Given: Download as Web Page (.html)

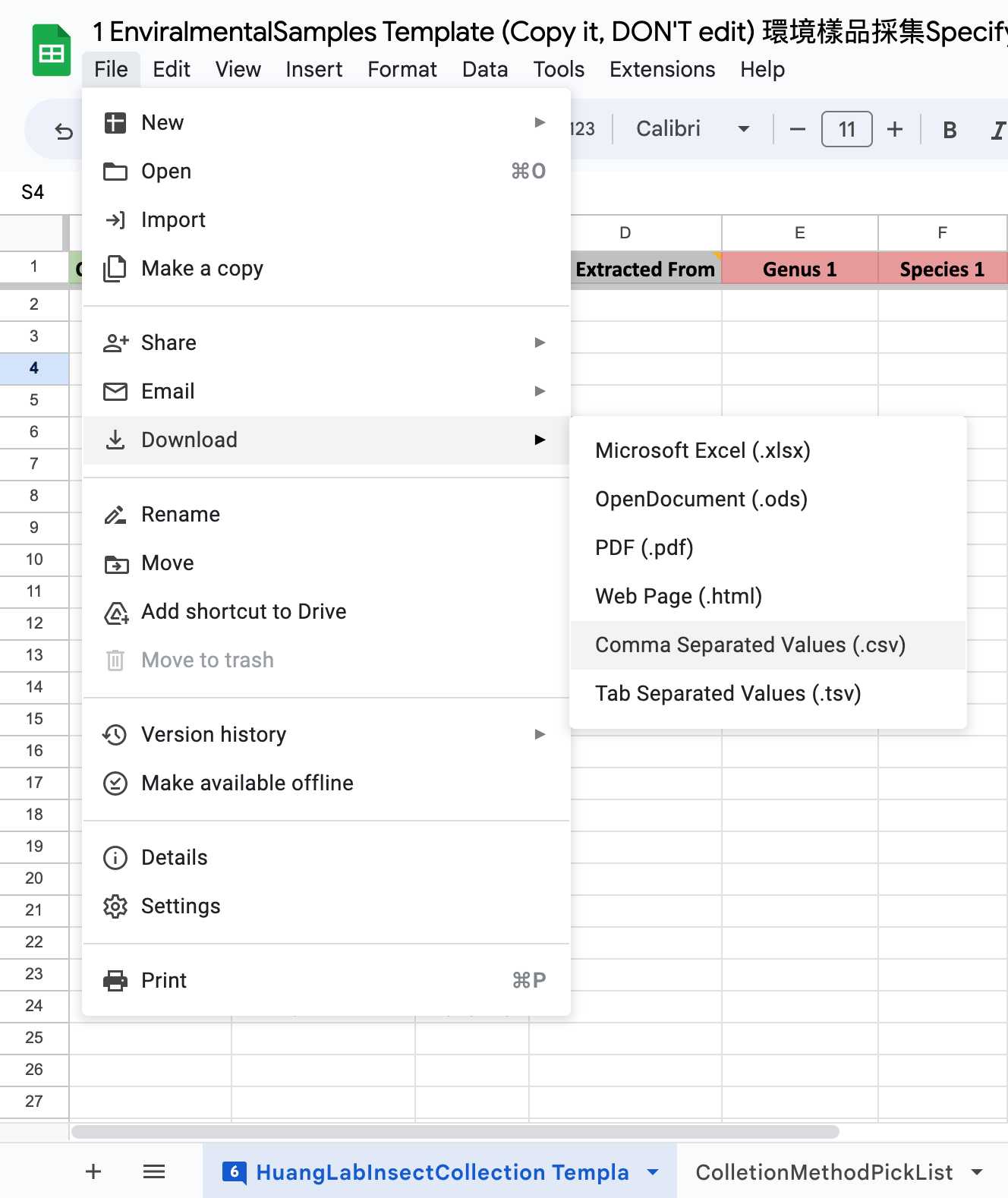Looking at the screenshot, I should tap(768, 597).
